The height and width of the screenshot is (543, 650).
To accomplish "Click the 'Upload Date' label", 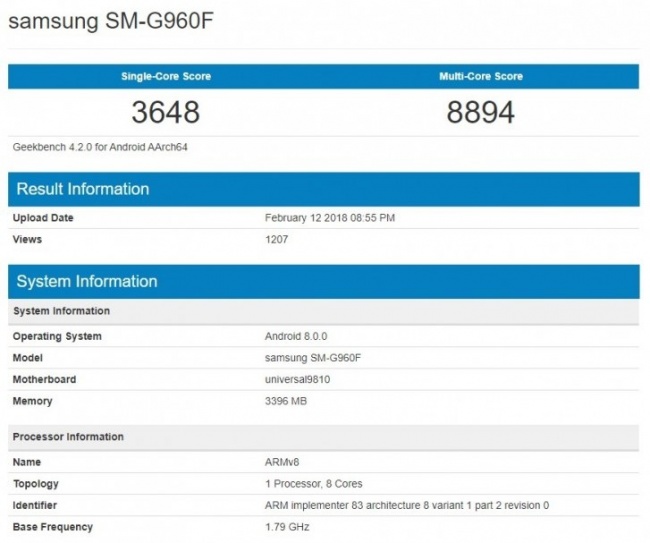I will [43, 218].
